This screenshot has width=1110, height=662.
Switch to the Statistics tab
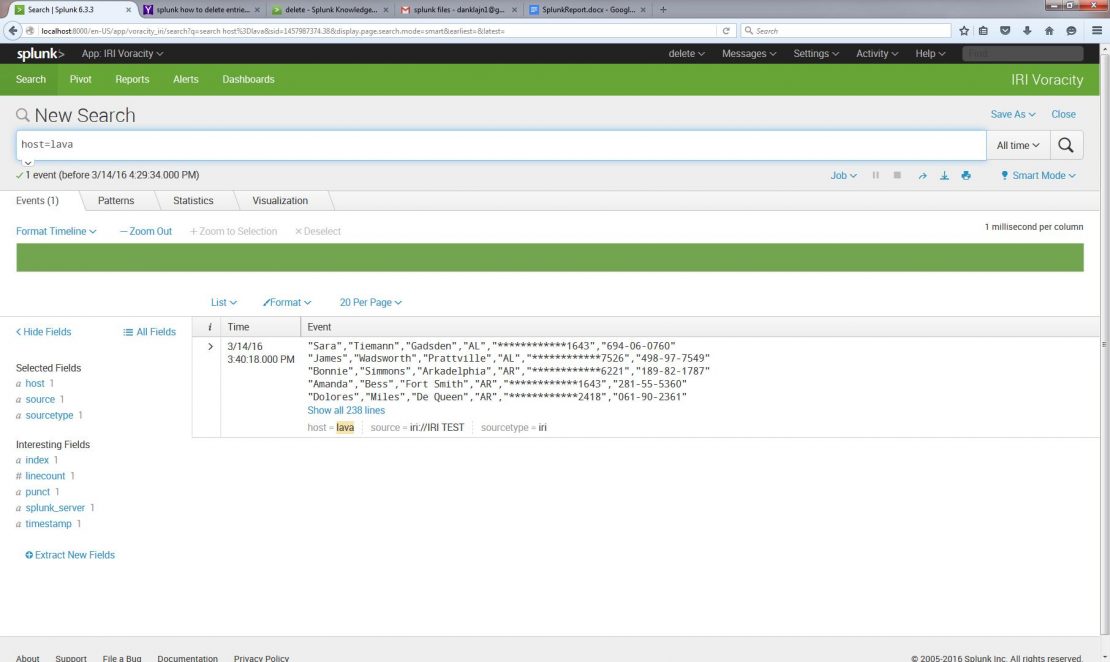pos(193,201)
